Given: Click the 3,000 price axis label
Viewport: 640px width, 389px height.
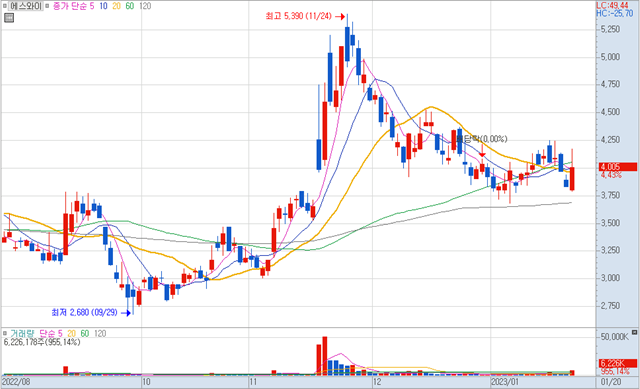Looking at the screenshot, I should (x=610, y=278).
